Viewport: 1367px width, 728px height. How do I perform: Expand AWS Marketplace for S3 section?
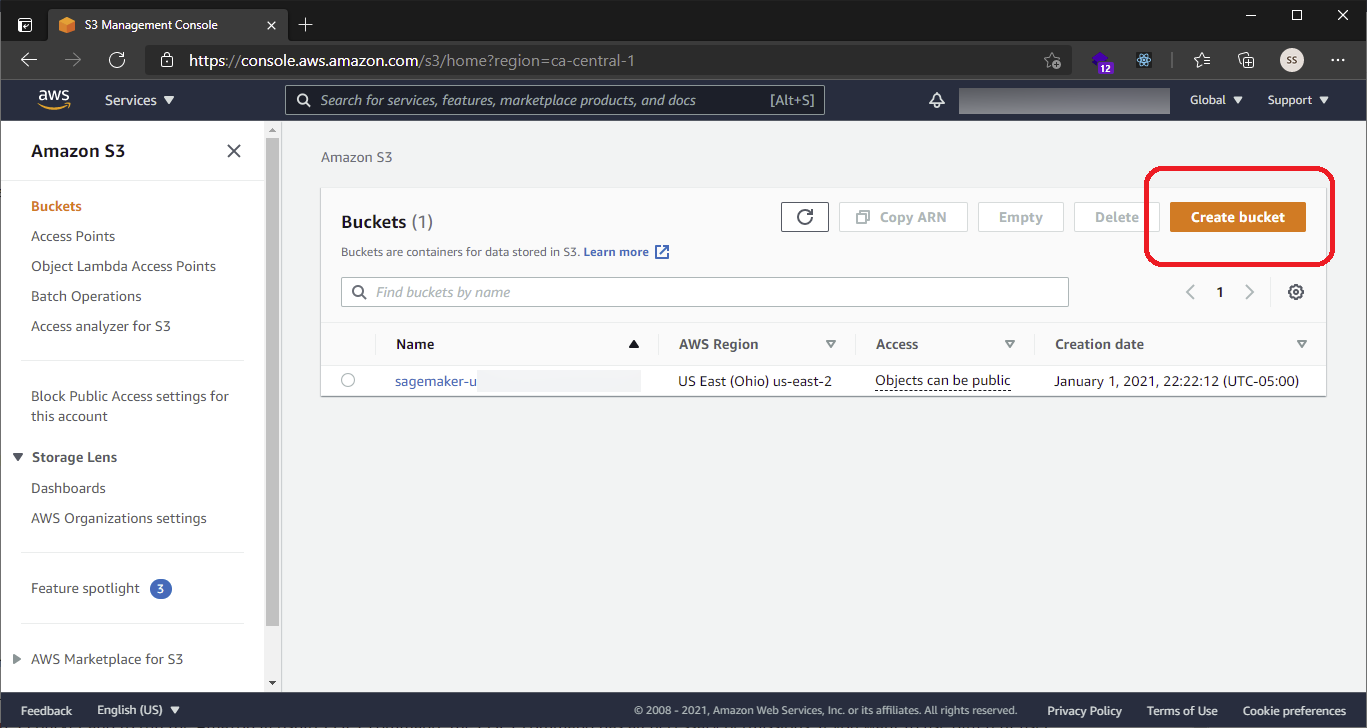[x=17, y=659]
